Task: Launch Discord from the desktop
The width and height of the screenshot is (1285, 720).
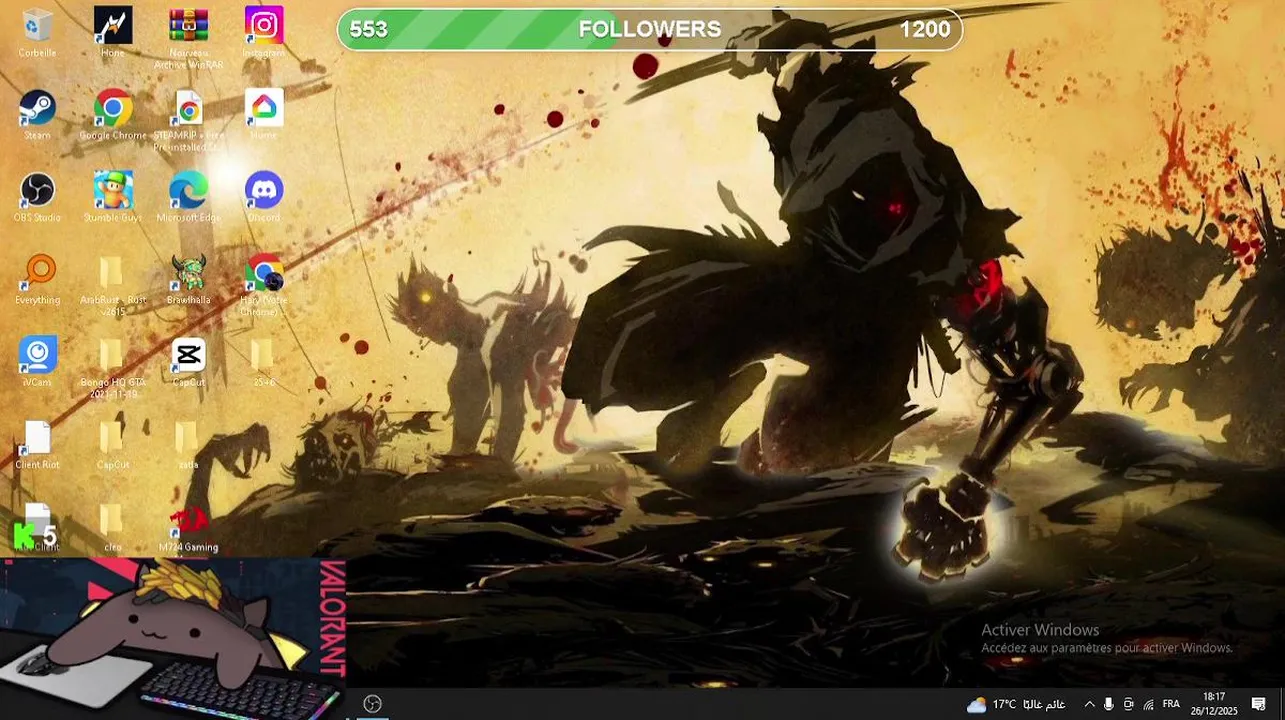Action: (264, 197)
